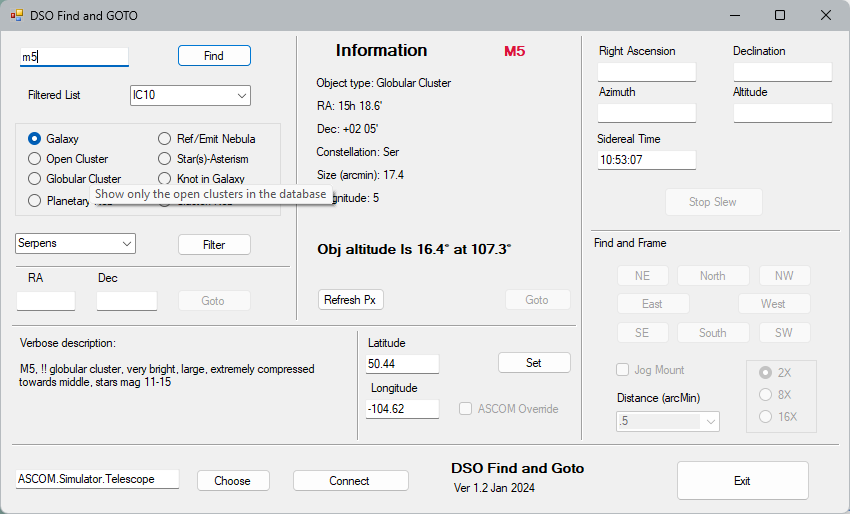Select the Planetary radio button
850x514 pixels.
[34, 201]
